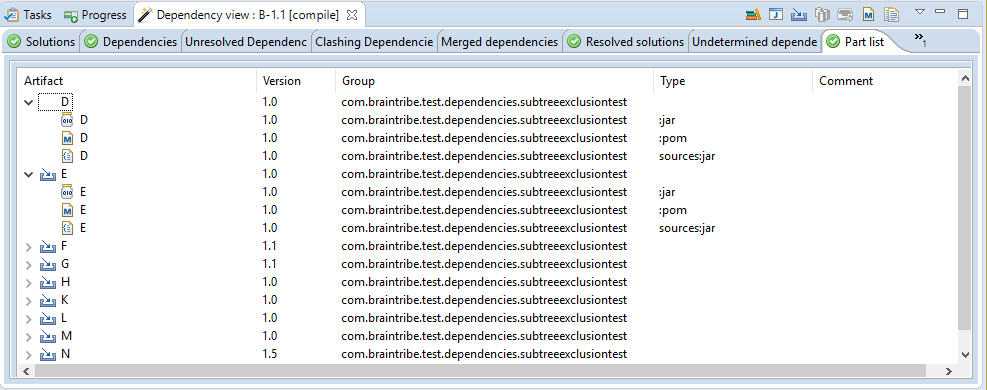Close the Dependency view tab
The width and height of the screenshot is (987, 390).
point(352,14)
